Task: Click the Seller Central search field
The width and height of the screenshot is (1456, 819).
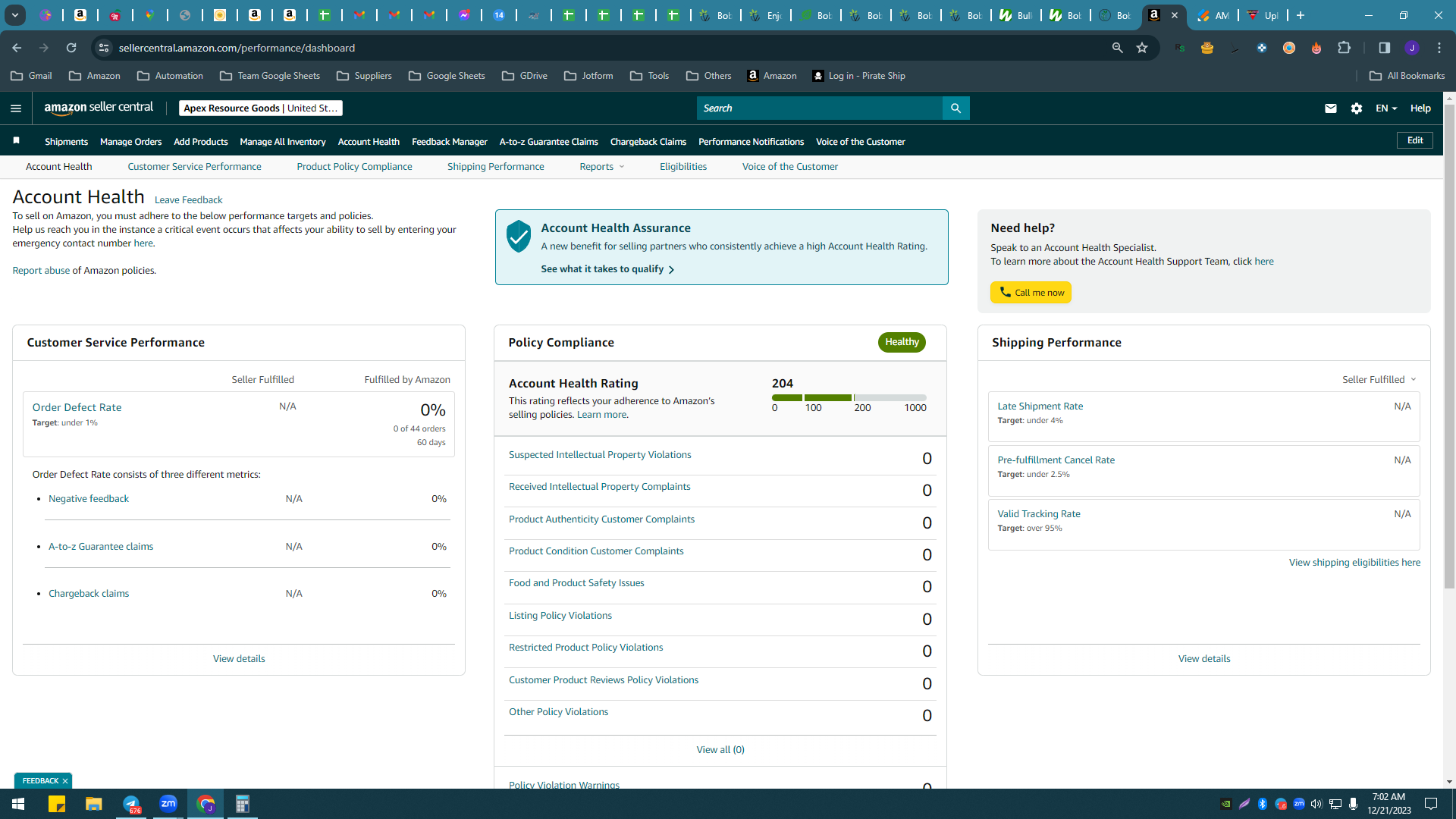Action: 819,108
